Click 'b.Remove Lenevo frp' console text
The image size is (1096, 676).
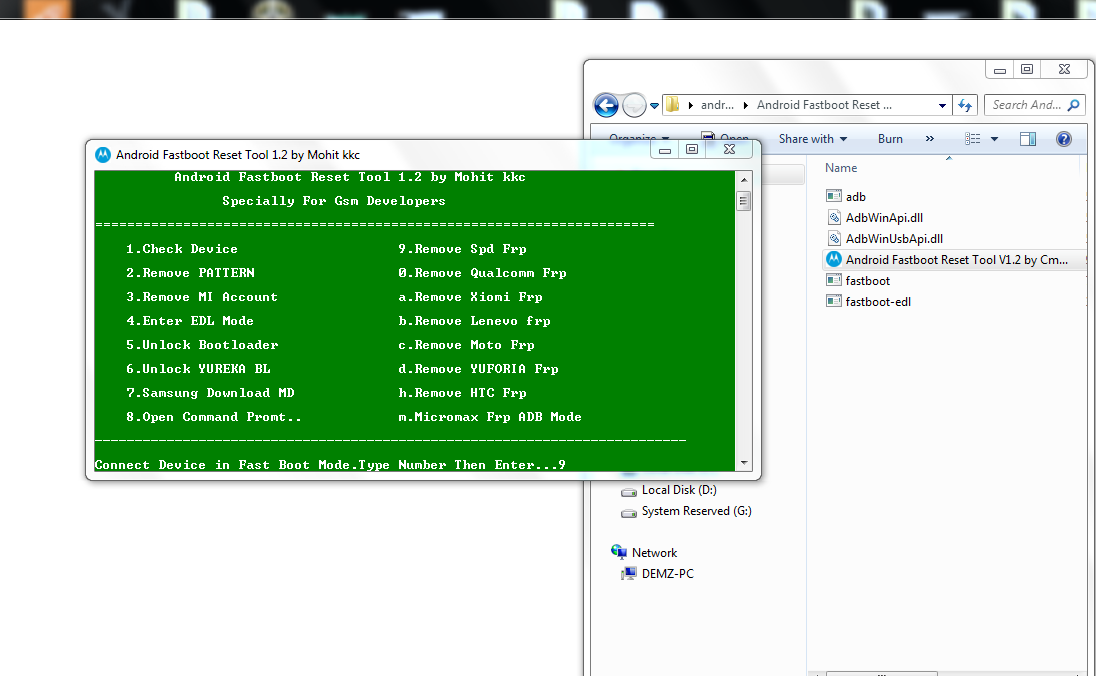pos(475,321)
